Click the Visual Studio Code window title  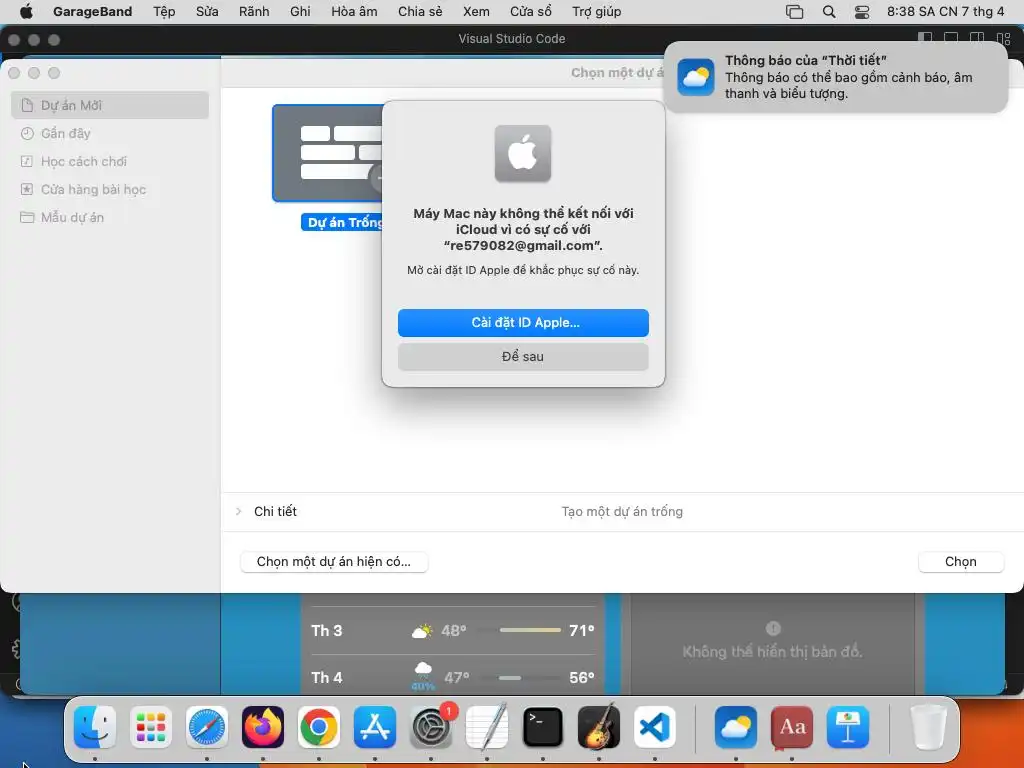(x=511, y=39)
